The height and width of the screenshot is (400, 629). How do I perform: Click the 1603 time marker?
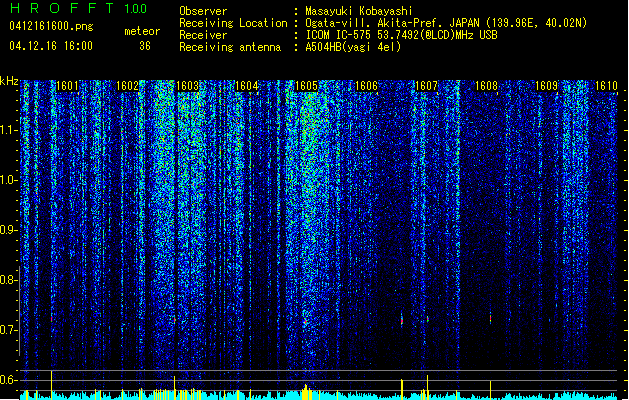coord(187,86)
